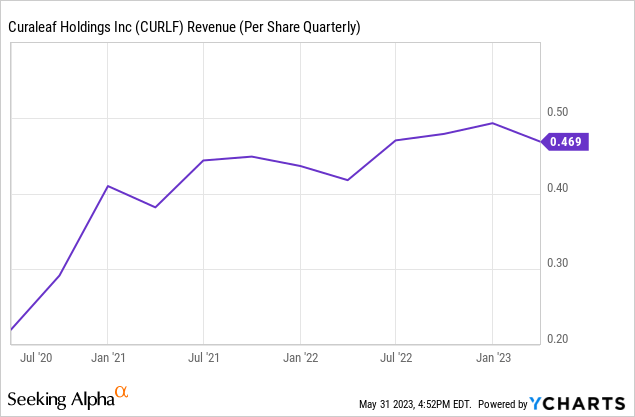This screenshot has height=417, width=635.
Task: Click the Seeking Alpha logo
Action: coord(68,397)
